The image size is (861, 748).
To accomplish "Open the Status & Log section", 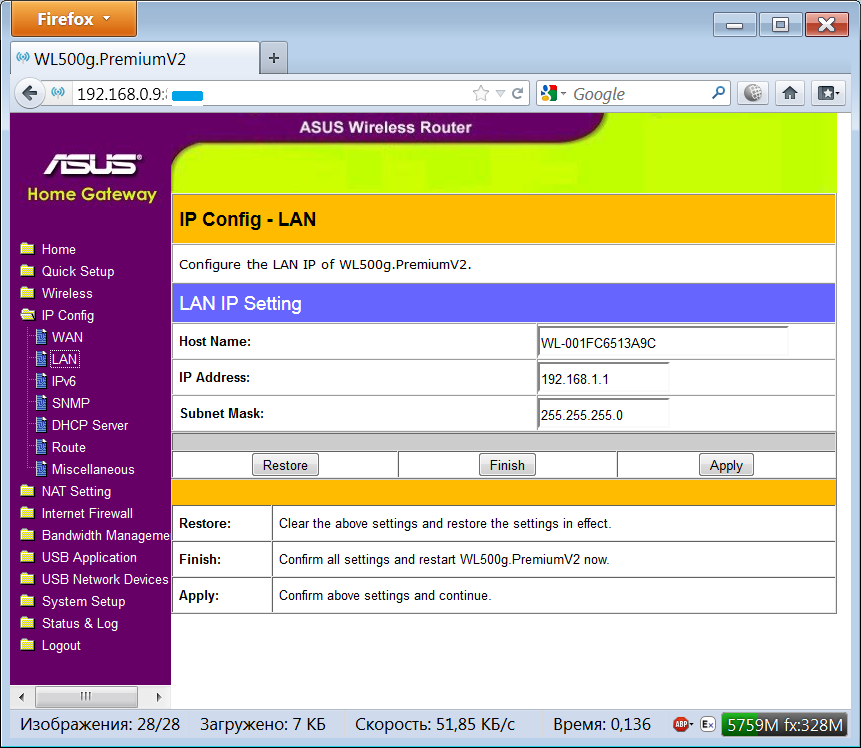I will tap(80, 623).
